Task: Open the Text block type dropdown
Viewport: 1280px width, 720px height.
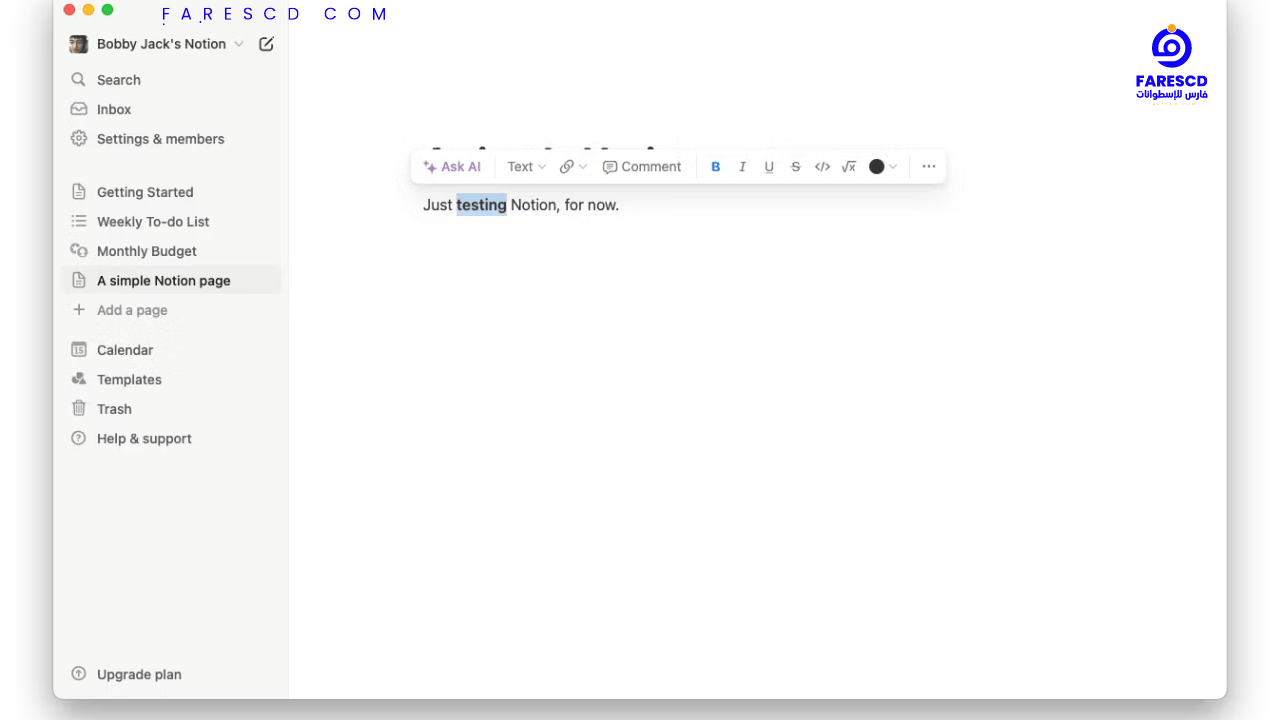Action: (526, 167)
